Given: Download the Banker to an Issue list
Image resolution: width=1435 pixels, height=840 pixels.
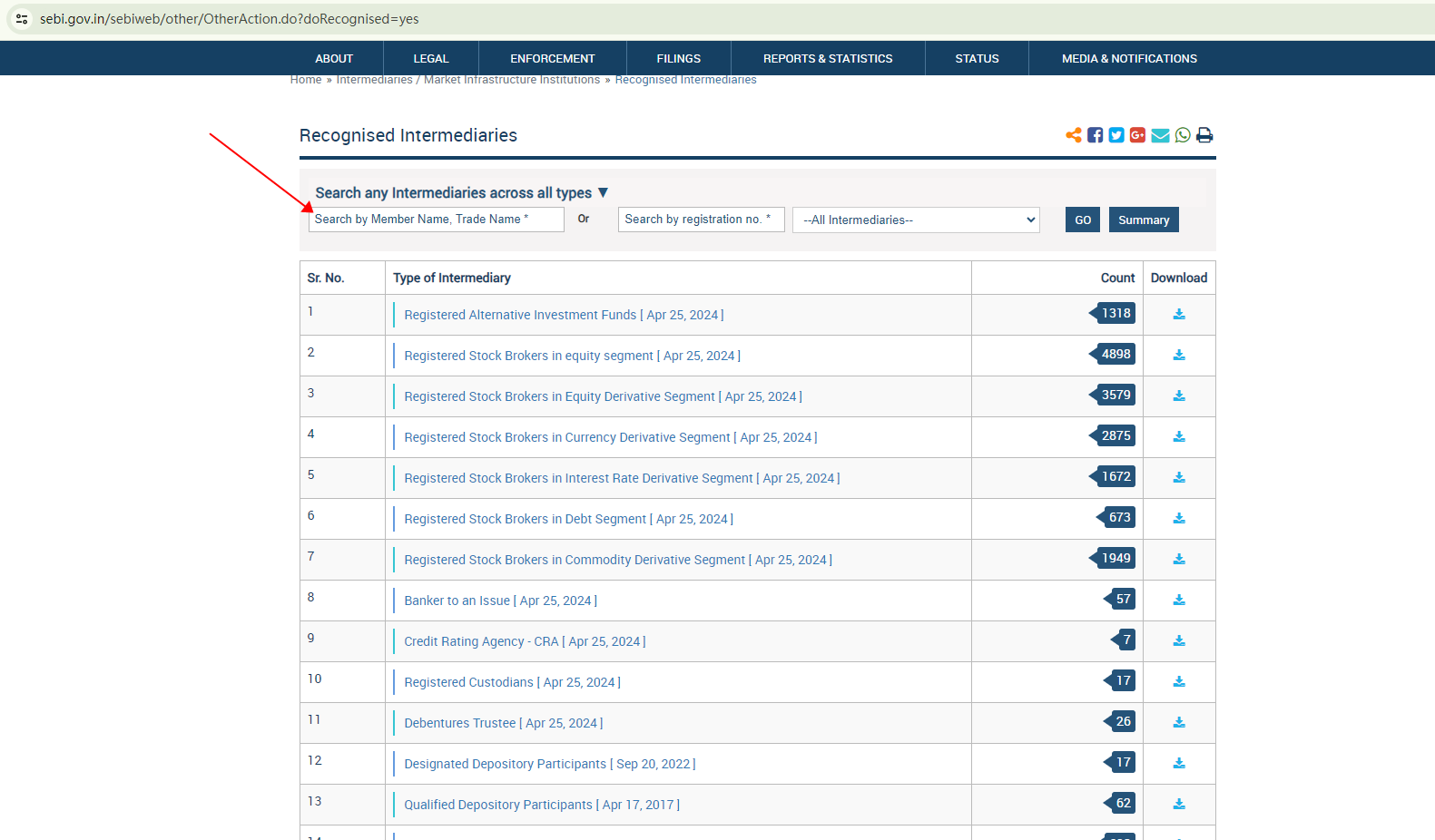Looking at the screenshot, I should click(x=1179, y=600).
